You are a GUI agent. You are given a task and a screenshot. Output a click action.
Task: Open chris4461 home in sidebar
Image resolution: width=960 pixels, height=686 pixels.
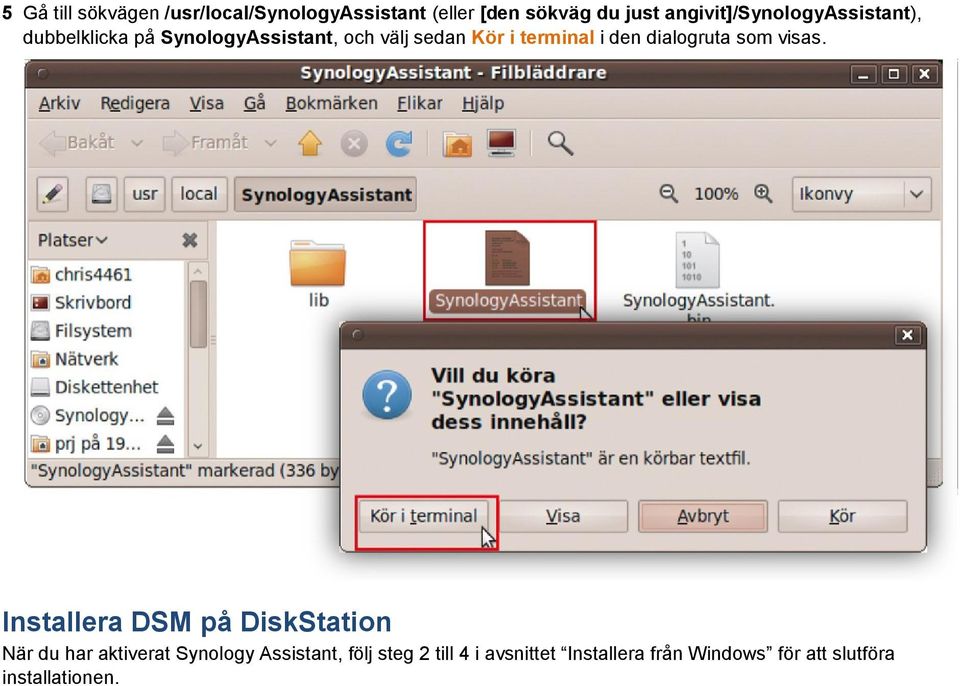click(81, 274)
